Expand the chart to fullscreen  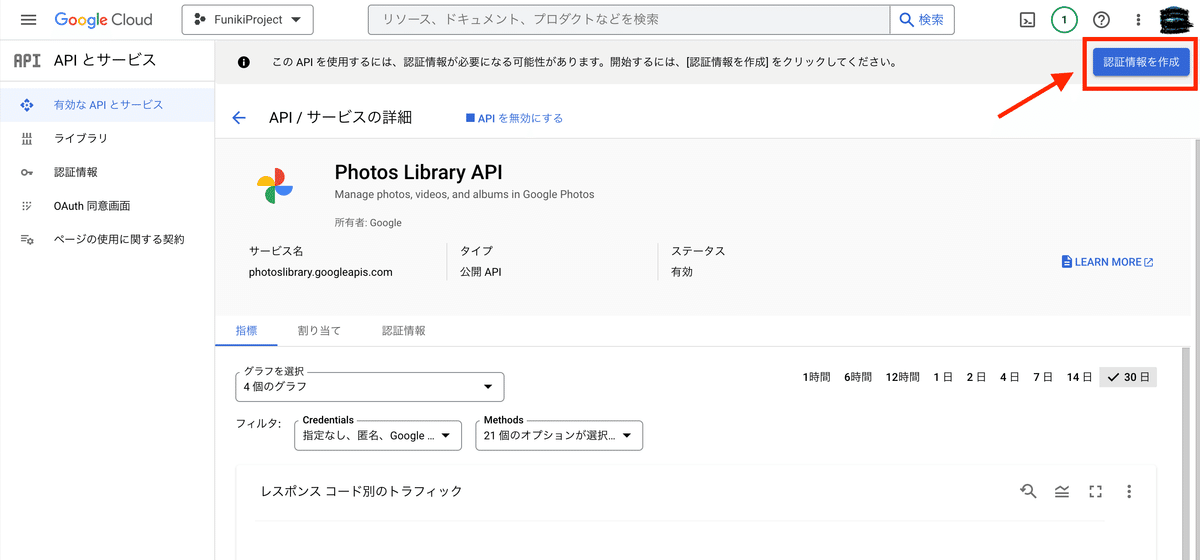[x=1095, y=491]
